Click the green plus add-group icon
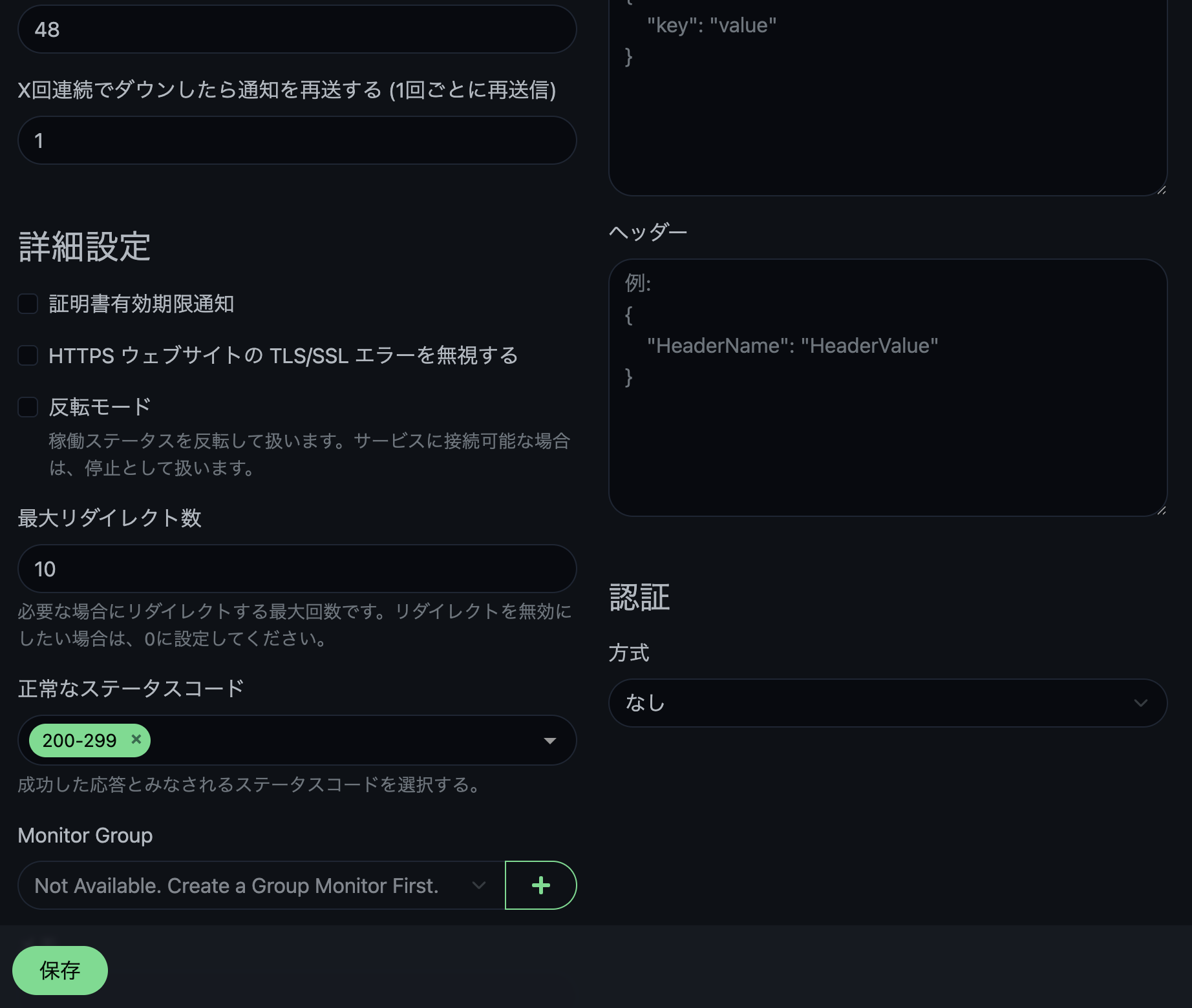The image size is (1192, 1008). point(541,885)
